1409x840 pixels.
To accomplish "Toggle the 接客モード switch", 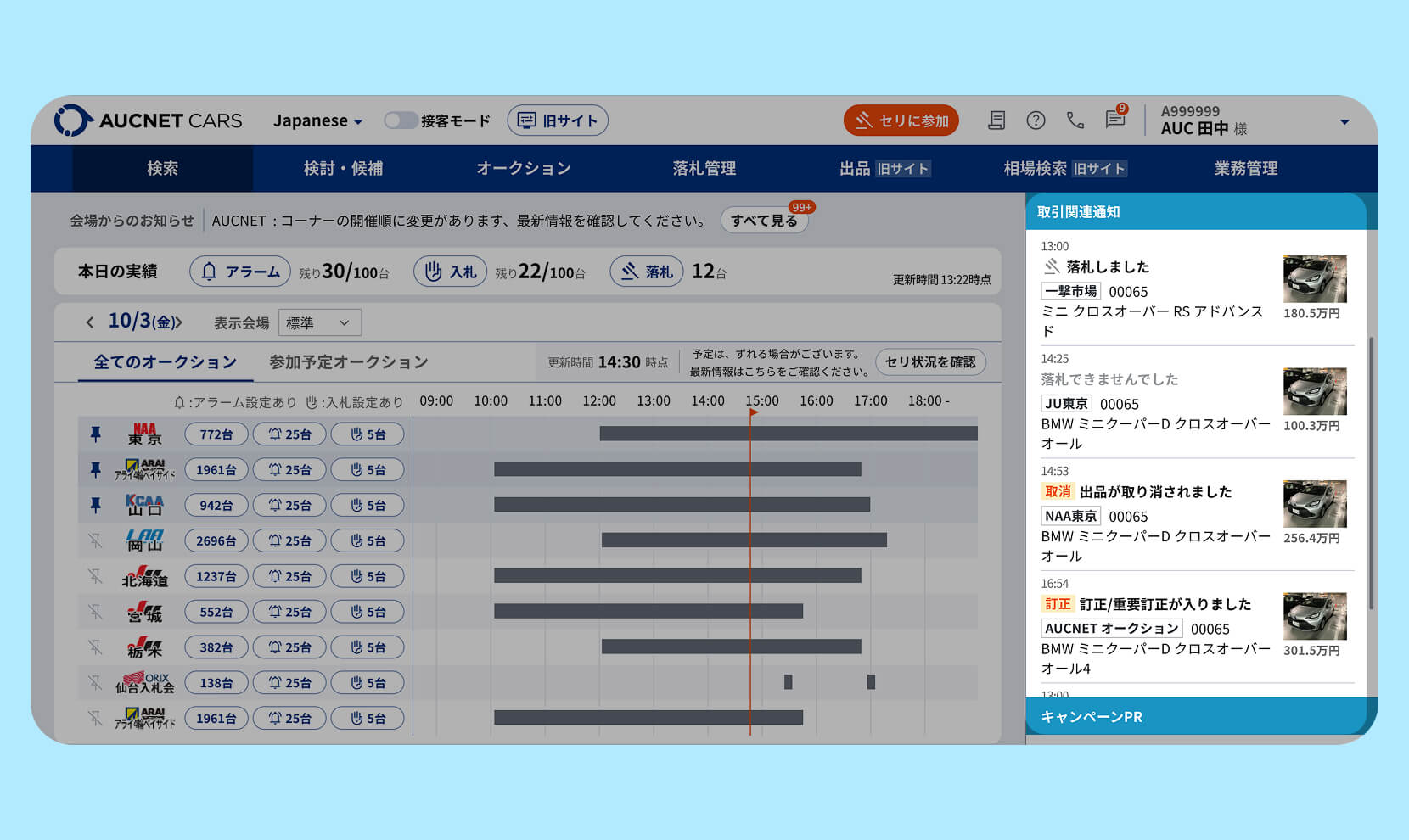I will [x=400, y=120].
